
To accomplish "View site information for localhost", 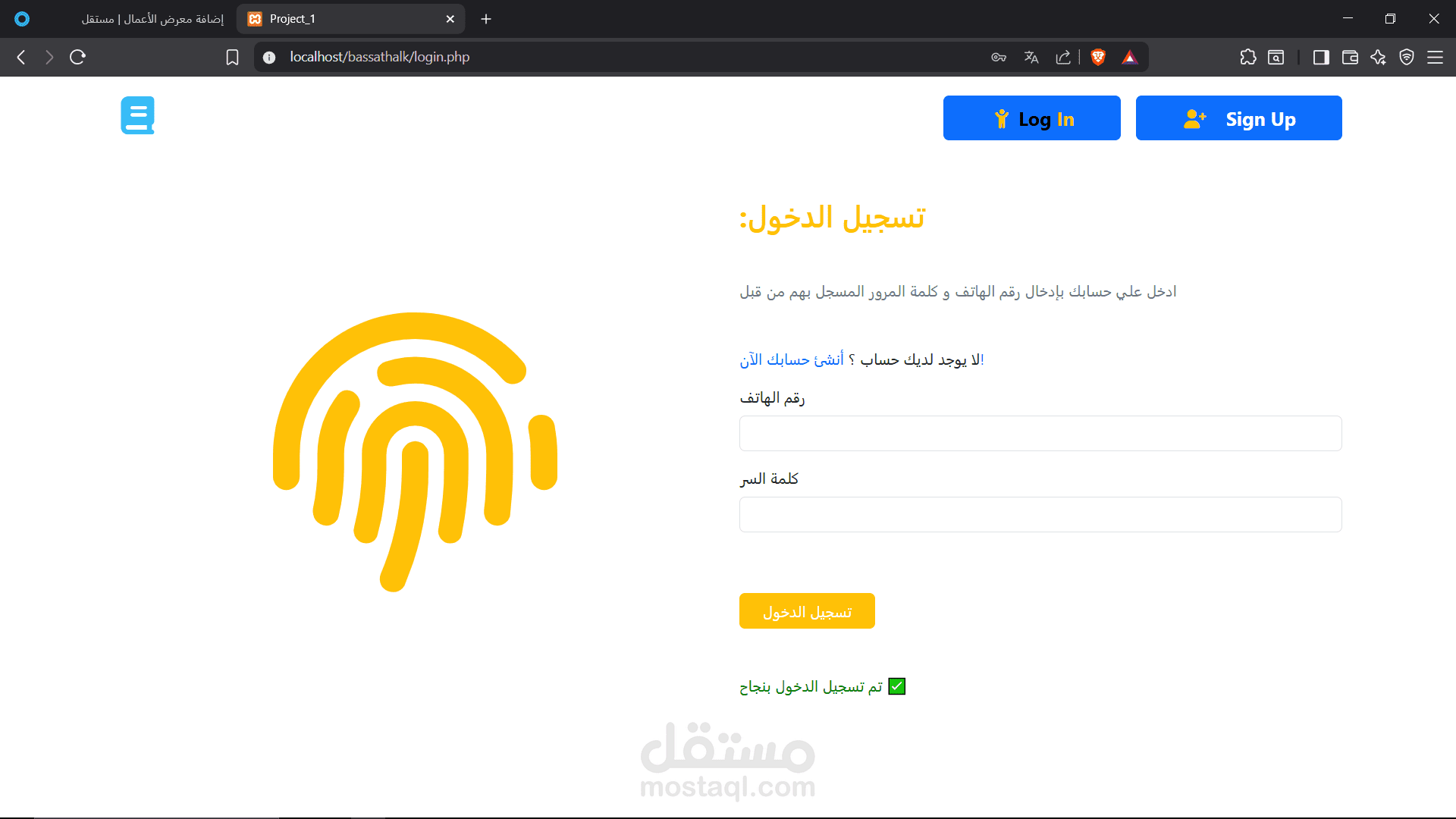I will click(268, 57).
